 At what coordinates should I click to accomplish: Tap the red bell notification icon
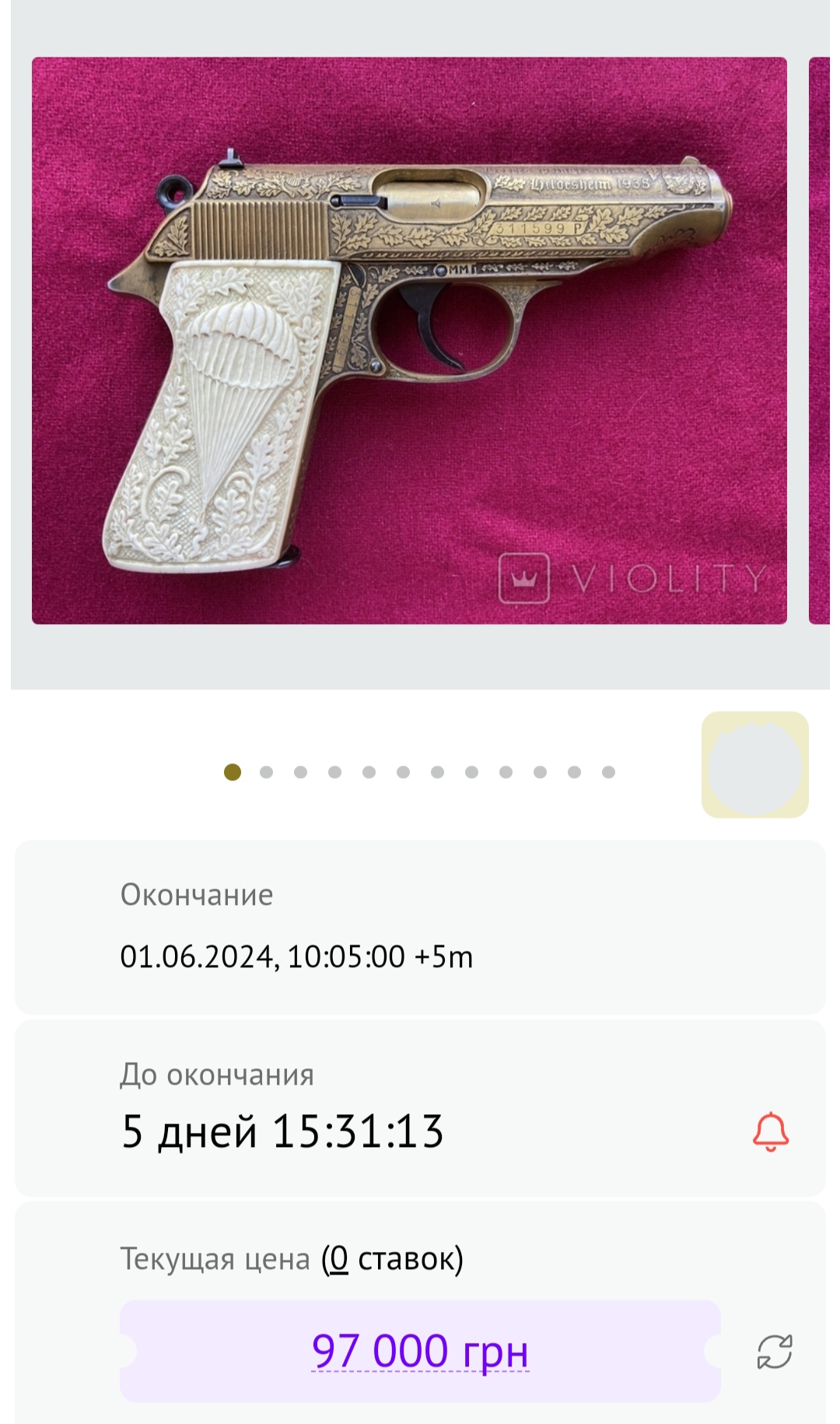(771, 1131)
